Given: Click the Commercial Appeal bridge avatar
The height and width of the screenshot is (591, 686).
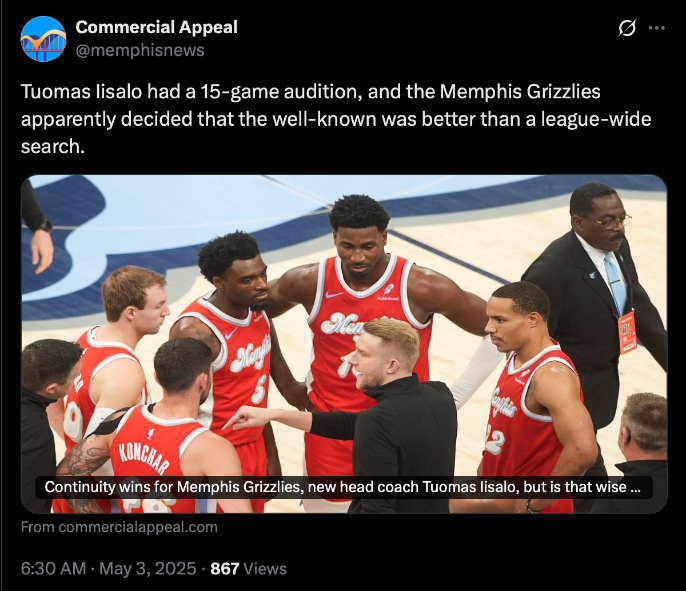Looking at the screenshot, I should tap(43, 39).
